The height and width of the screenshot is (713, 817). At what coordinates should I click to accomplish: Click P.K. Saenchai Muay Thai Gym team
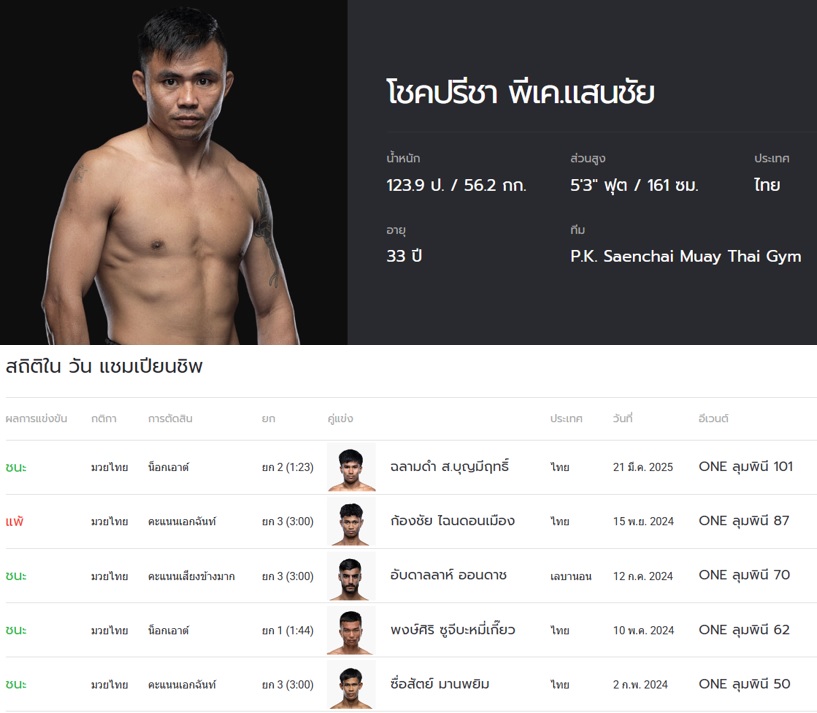(686, 256)
